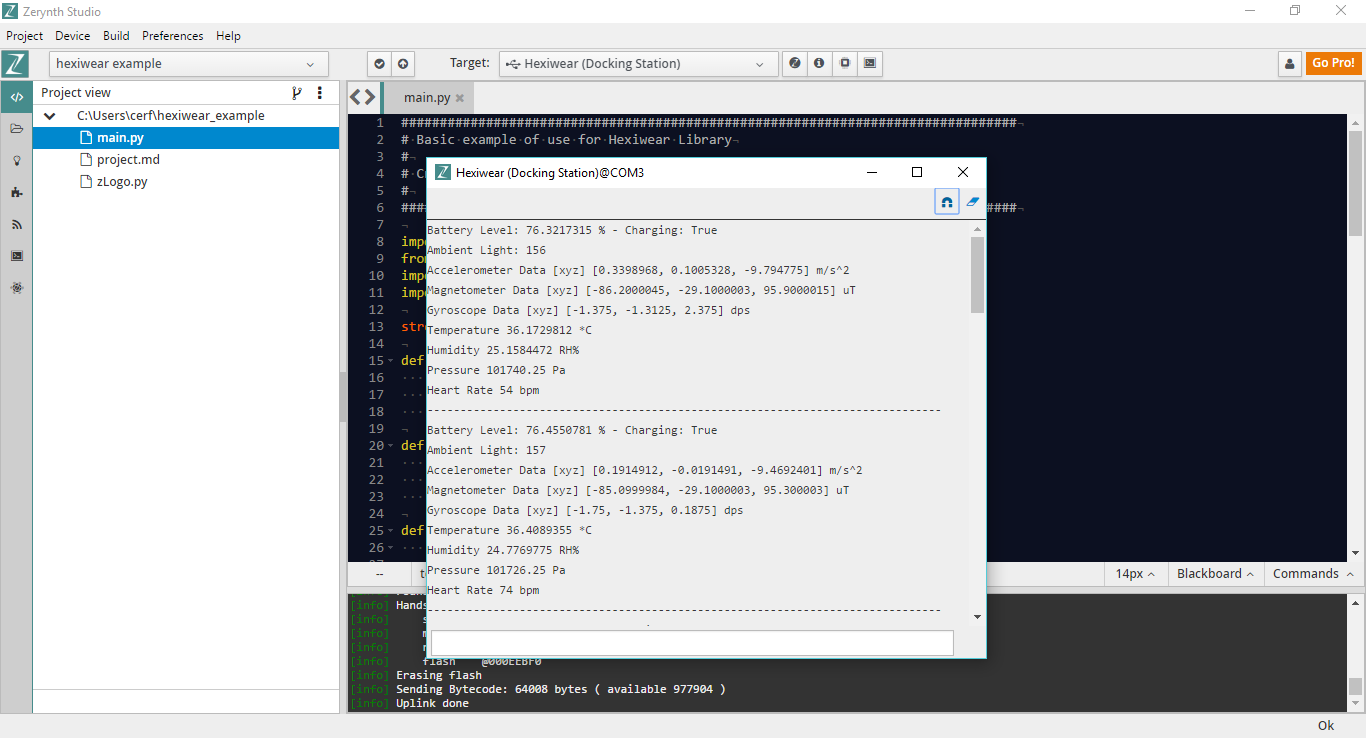This screenshot has height=738, width=1366.
Task: Click the Ok status in status bar
Action: point(1326,726)
